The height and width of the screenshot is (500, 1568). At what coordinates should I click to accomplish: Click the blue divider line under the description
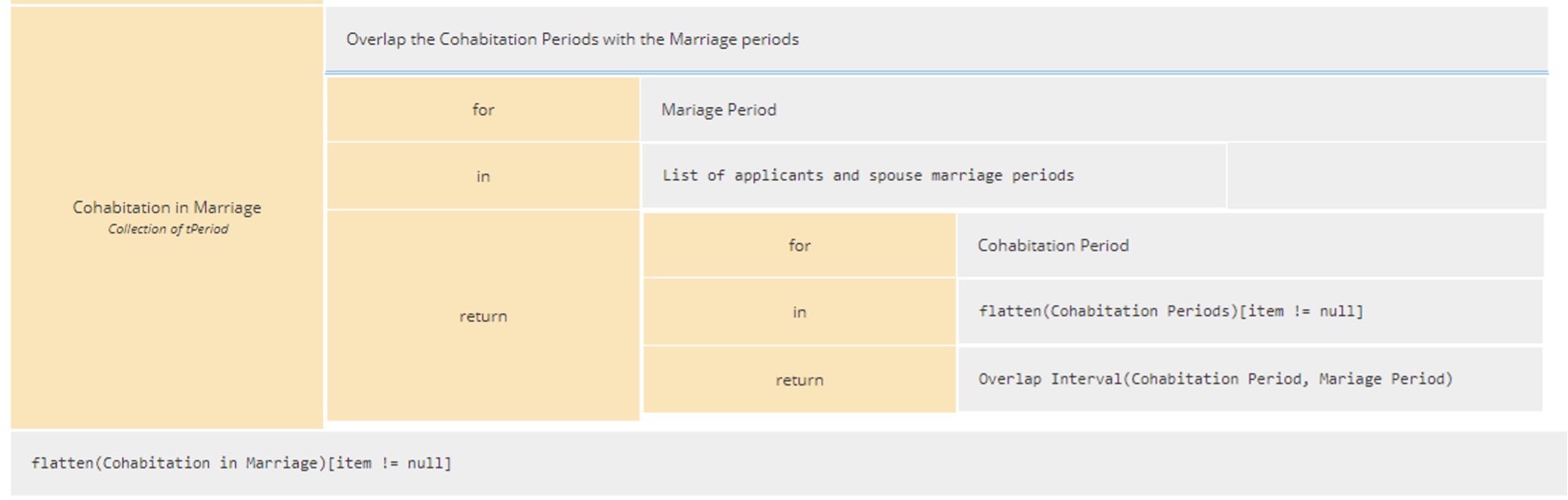(935, 73)
